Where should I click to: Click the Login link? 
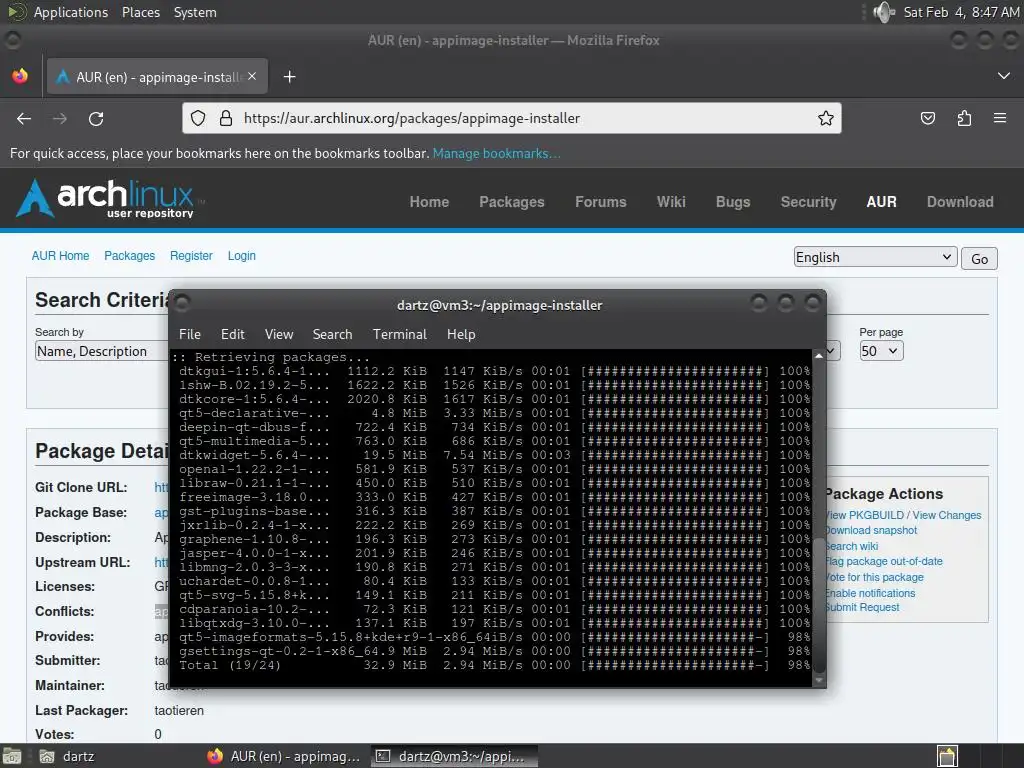click(242, 256)
